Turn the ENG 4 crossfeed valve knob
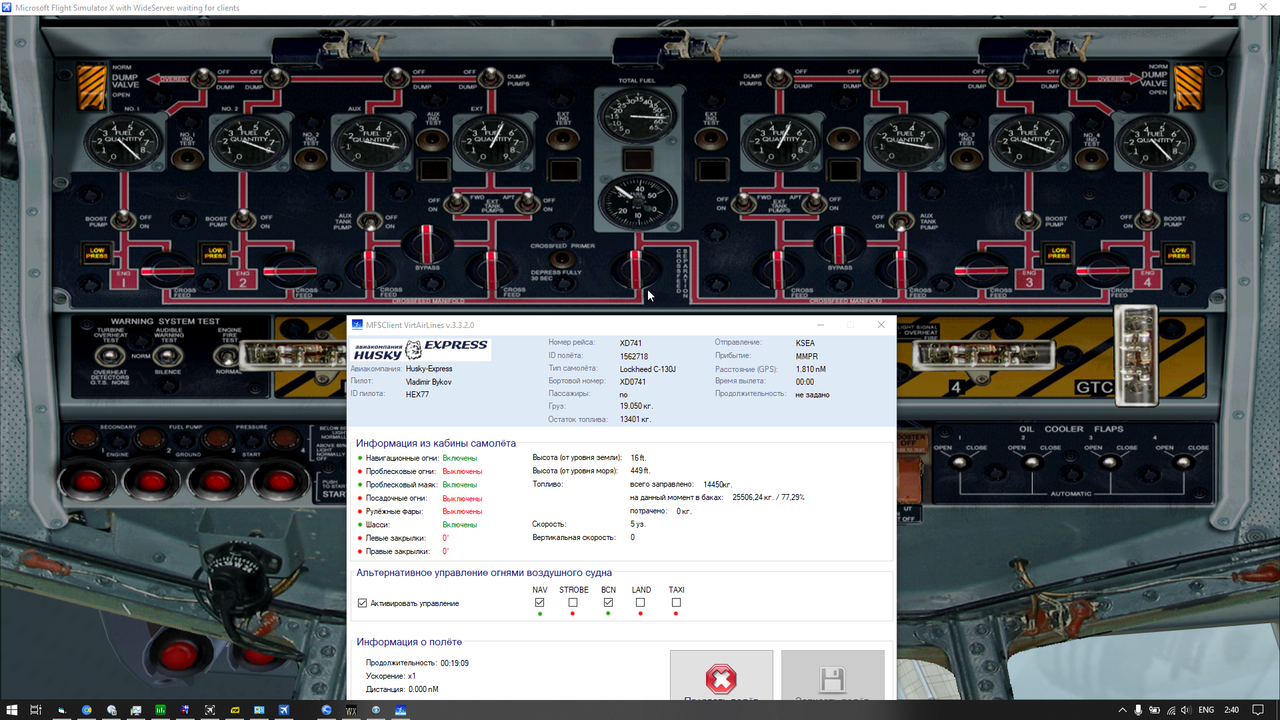The height and width of the screenshot is (720, 1280). [x=1104, y=270]
